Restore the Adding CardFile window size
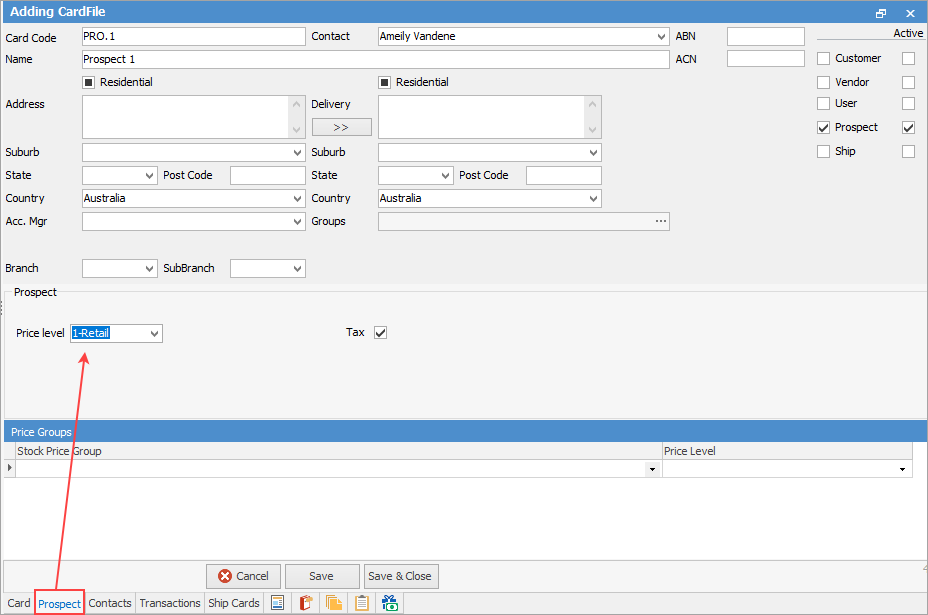 [x=881, y=13]
